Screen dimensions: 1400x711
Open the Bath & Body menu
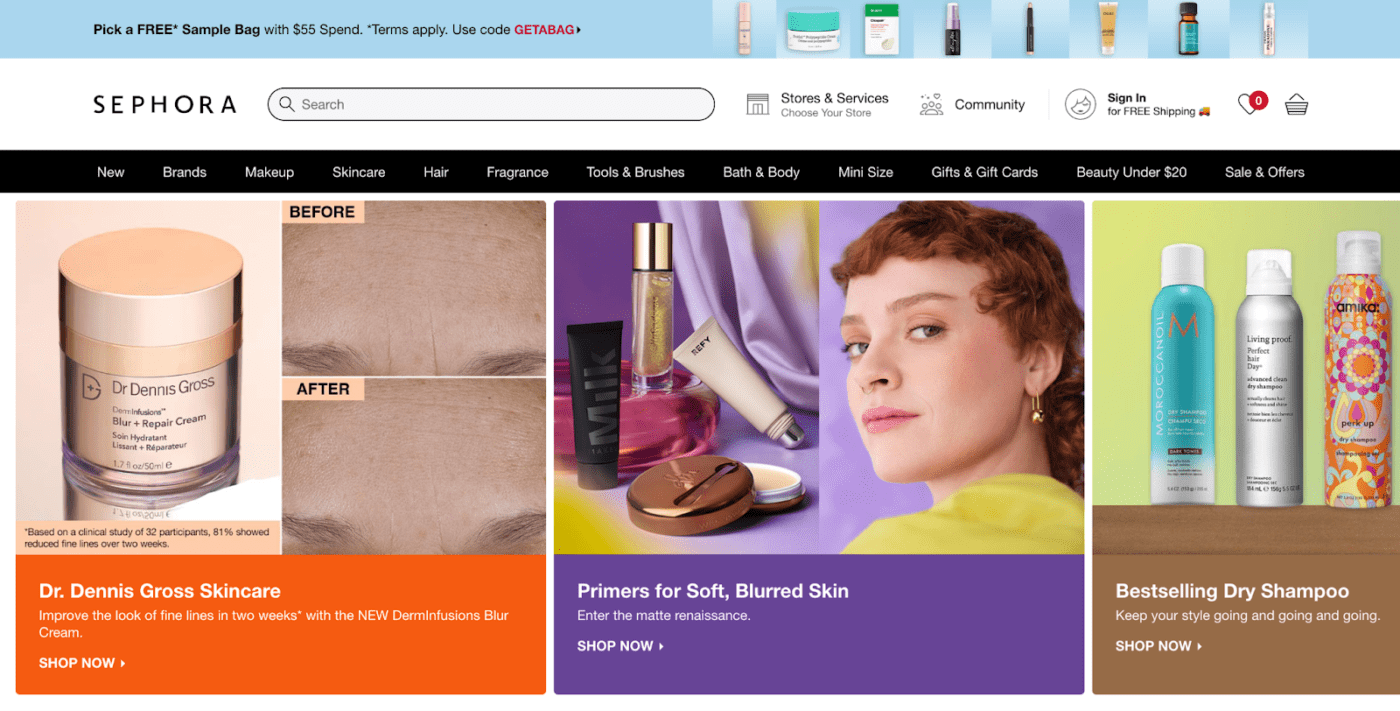[x=761, y=172]
